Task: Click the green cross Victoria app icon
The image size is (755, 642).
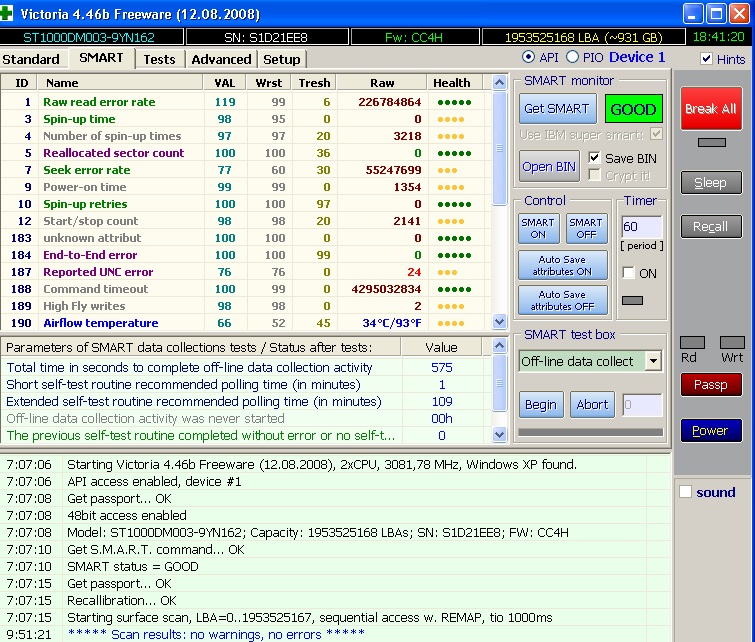Action: [x=6, y=13]
